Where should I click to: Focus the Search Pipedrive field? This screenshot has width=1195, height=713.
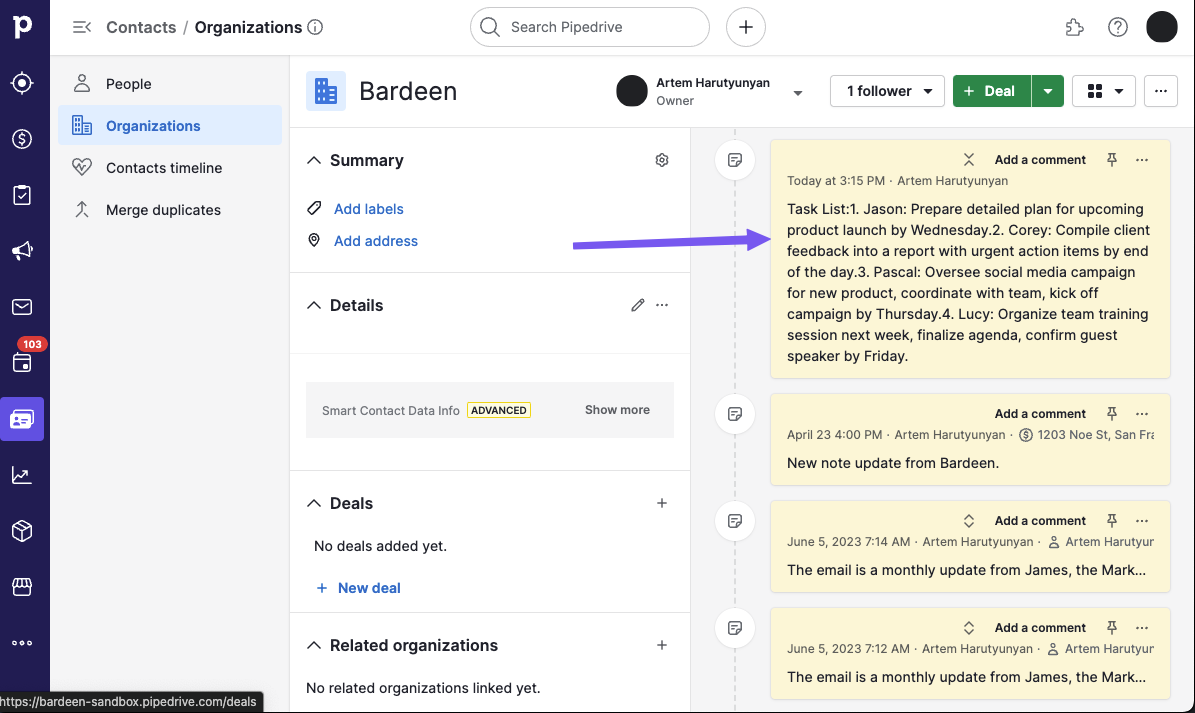(590, 27)
